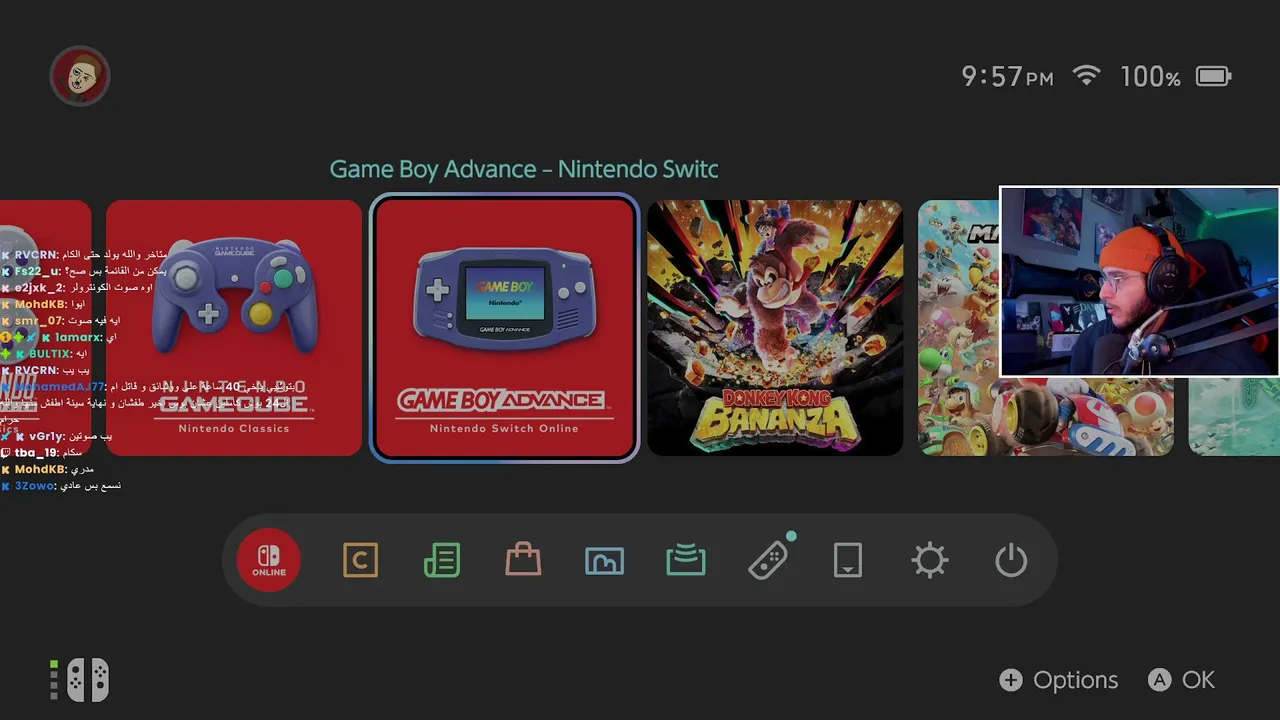This screenshot has height=720, width=1280.
Task: Open the user profile avatar
Action: 80,76
